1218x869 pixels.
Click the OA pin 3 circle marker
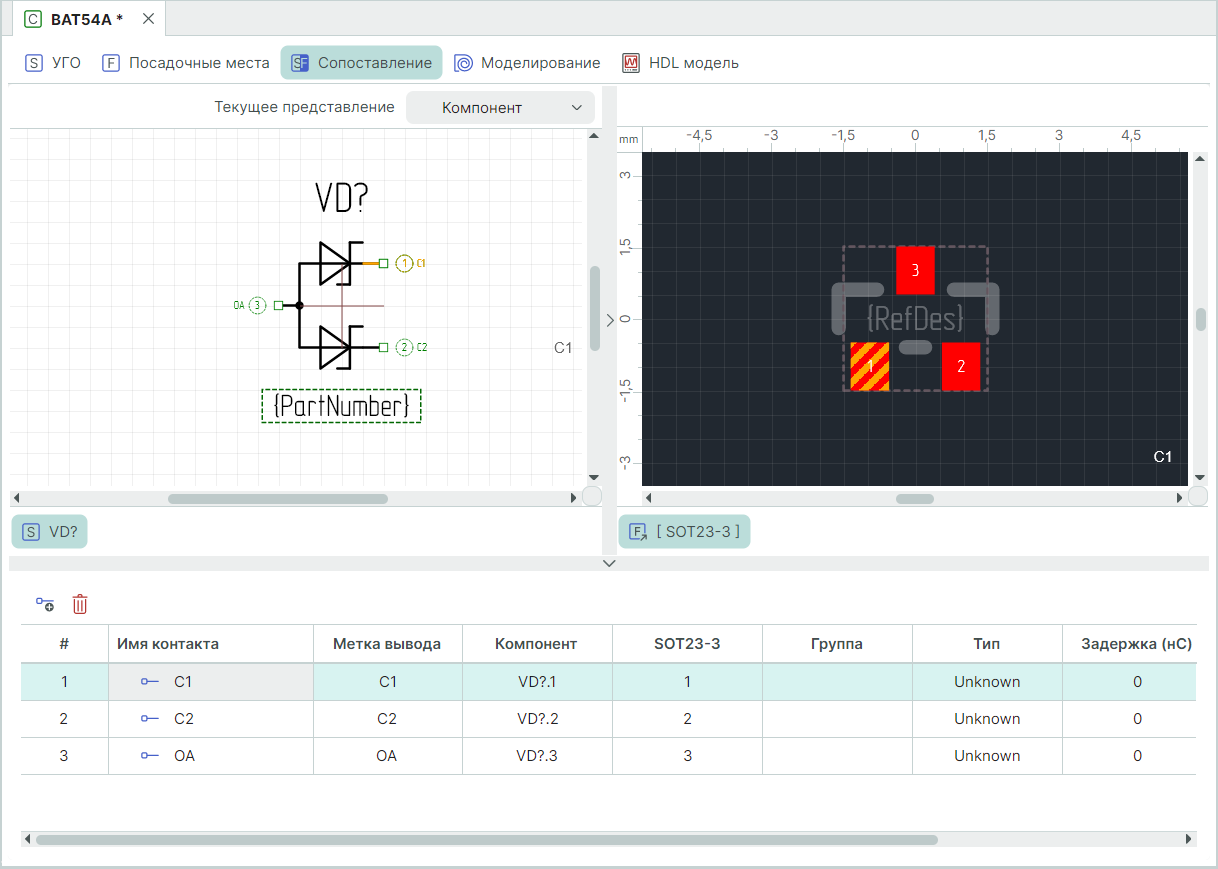click(x=257, y=305)
